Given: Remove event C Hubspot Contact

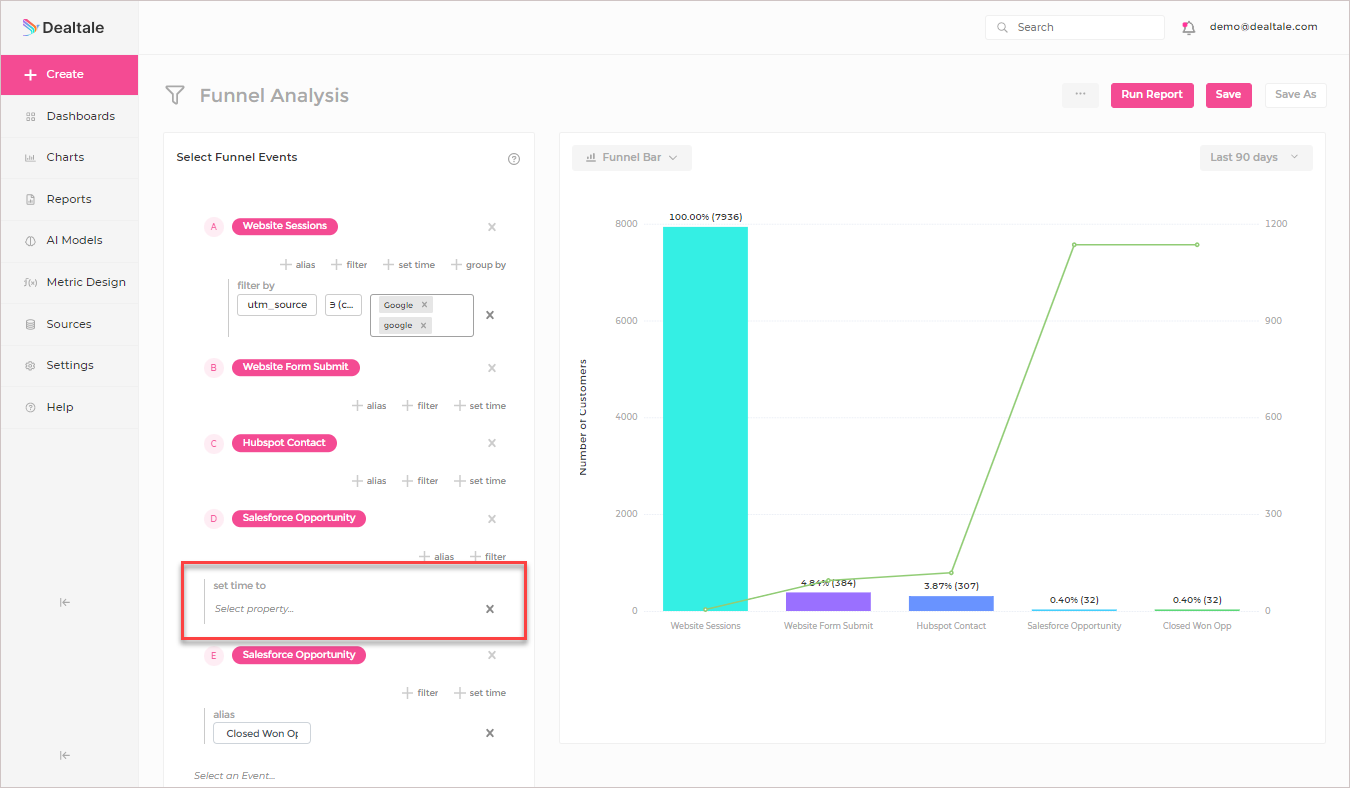Looking at the screenshot, I should click(492, 443).
